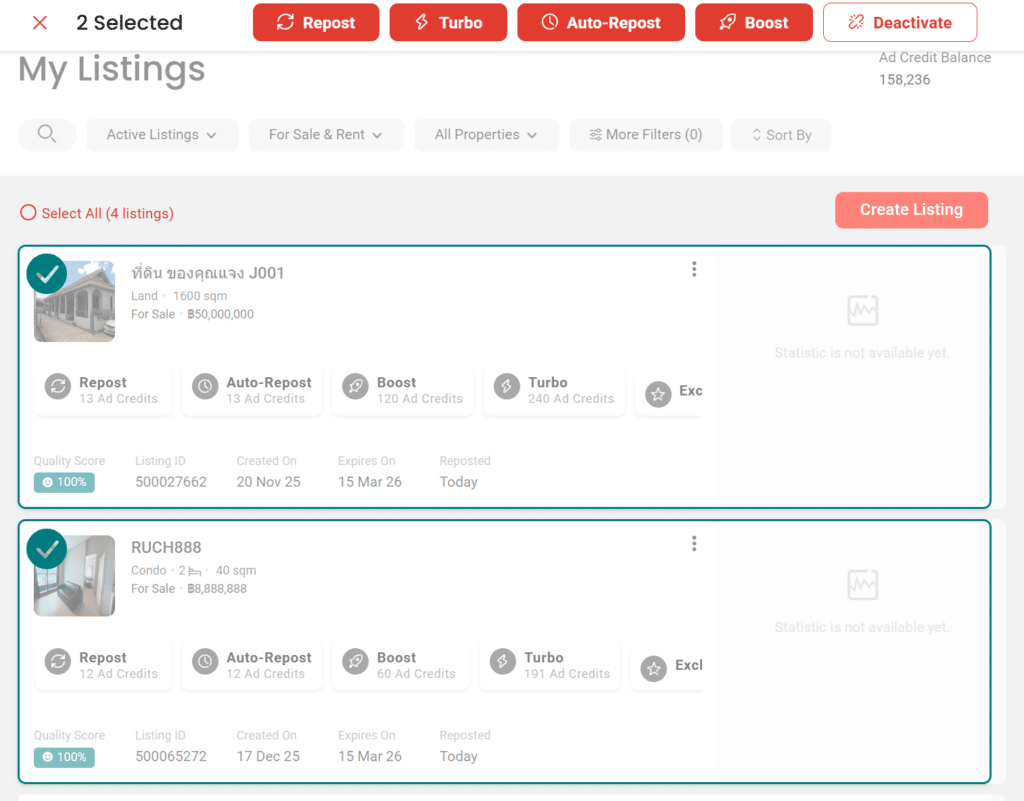The width and height of the screenshot is (1024, 801).
Task: Open three-dot menu for J001 land listing
Action: coord(694,269)
